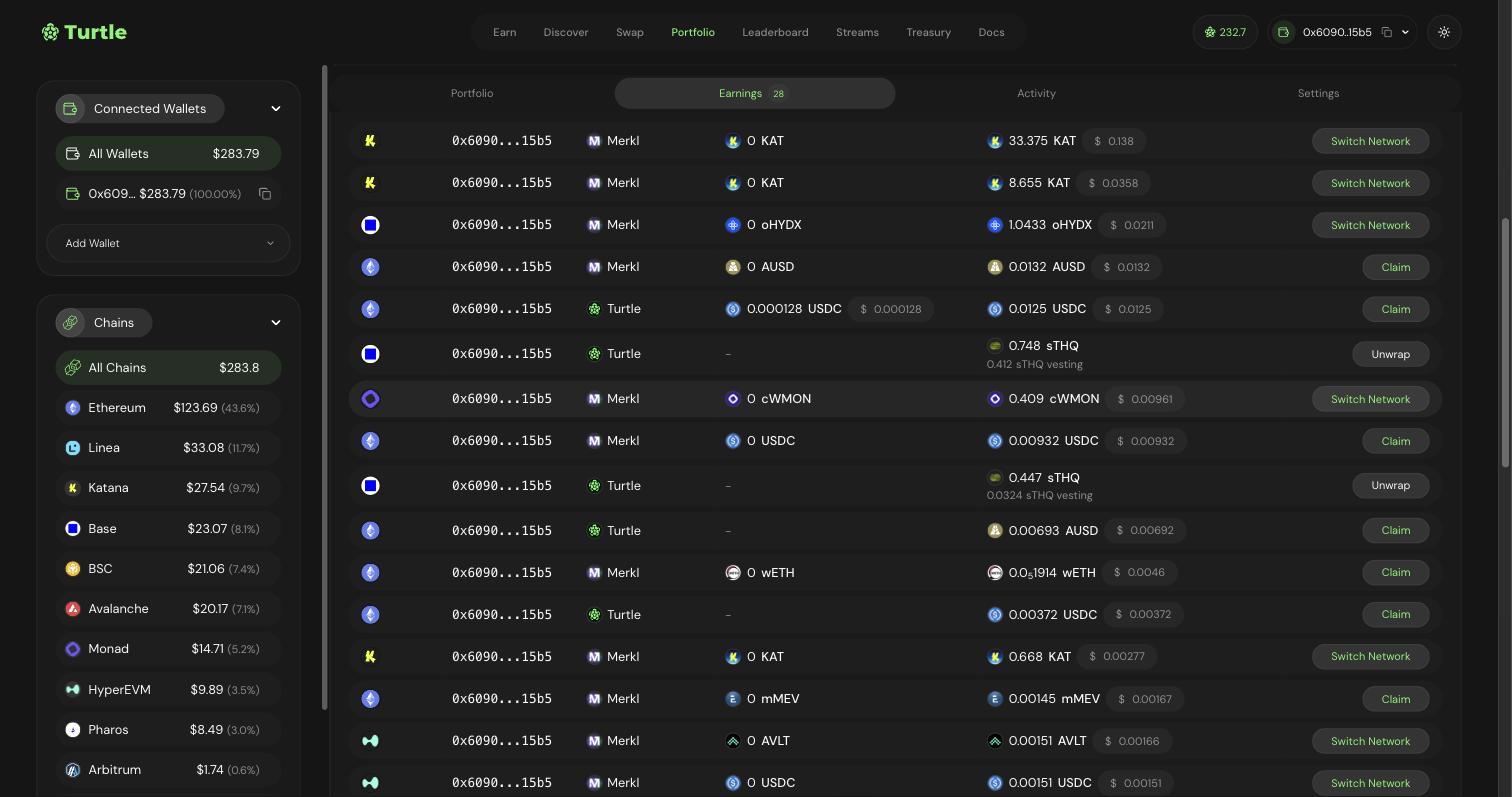Switch to the Portfolio sub-tab

pyautogui.click(x=472, y=93)
